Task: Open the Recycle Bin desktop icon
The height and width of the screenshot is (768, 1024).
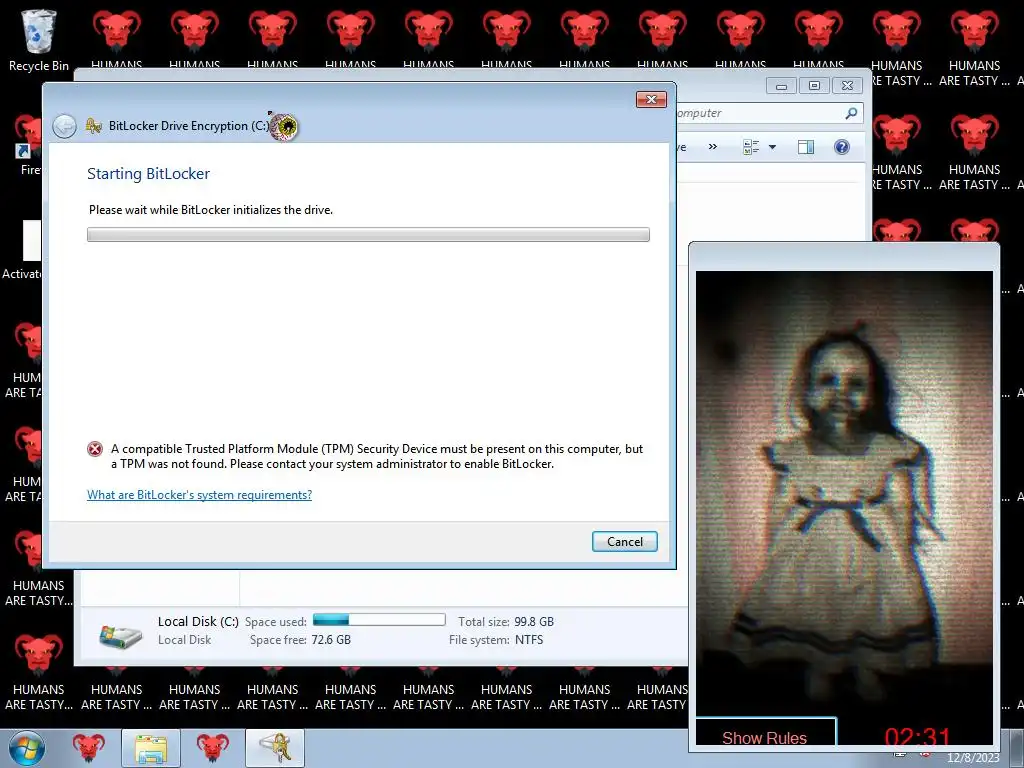Action: [38, 40]
